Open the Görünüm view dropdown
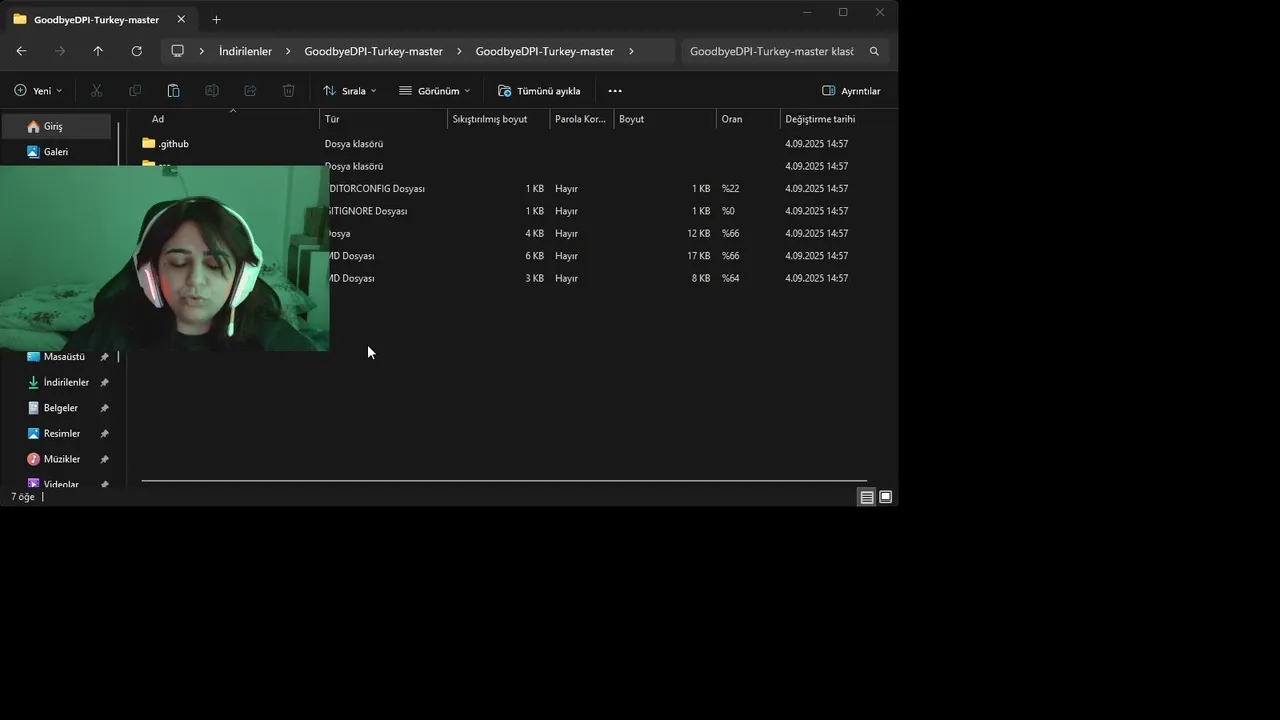1280x720 pixels. coord(434,91)
